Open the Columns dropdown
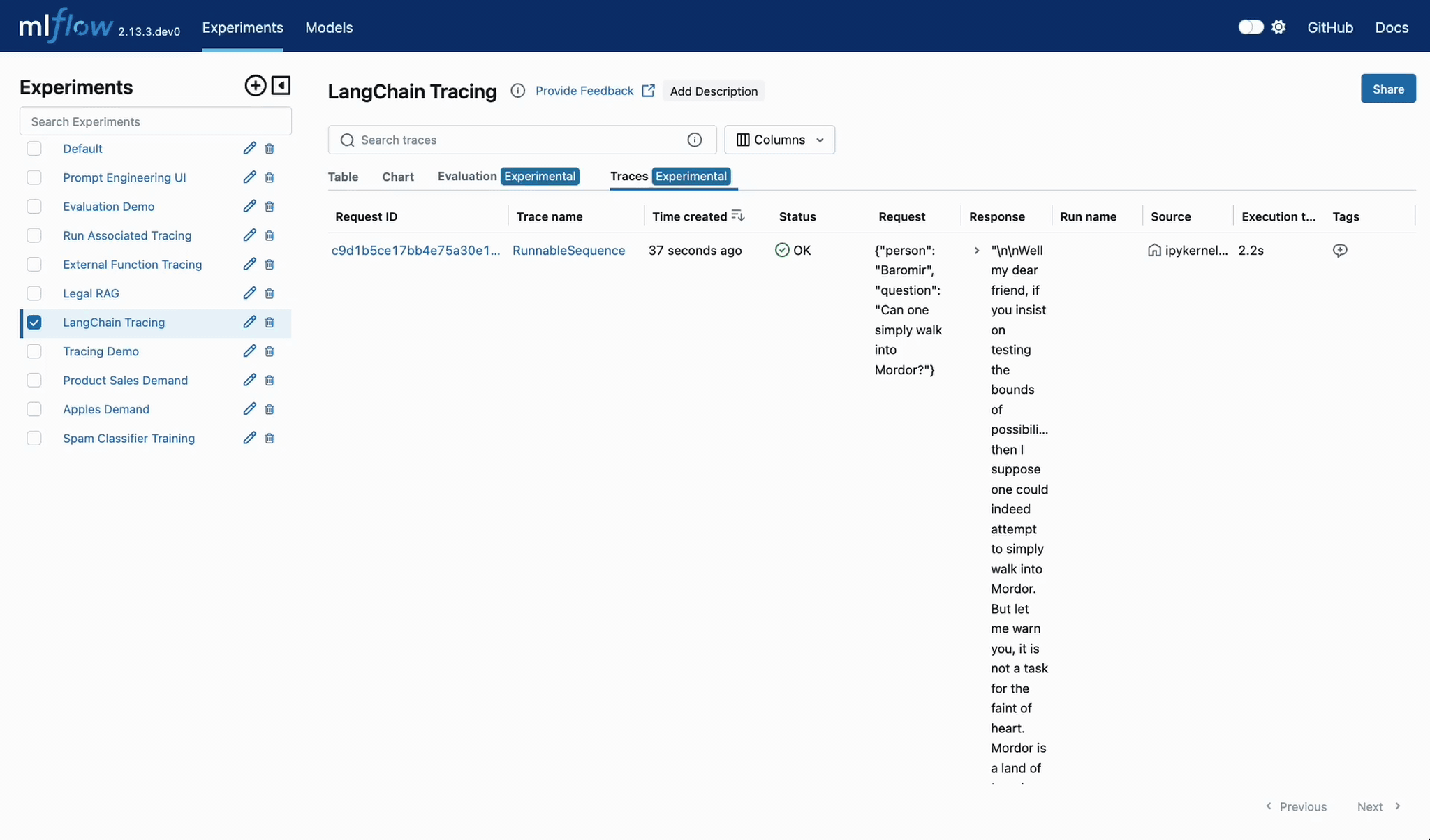The width and height of the screenshot is (1430, 840). pyautogui.click(x=779, y=140)
